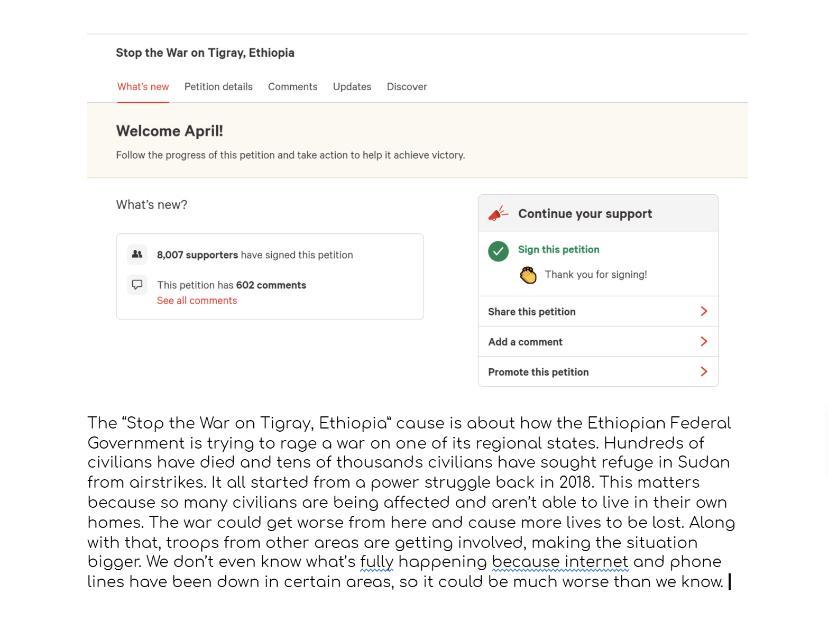
Task: Click the green checkmark signed icon
Action: [x=498, y=251]
